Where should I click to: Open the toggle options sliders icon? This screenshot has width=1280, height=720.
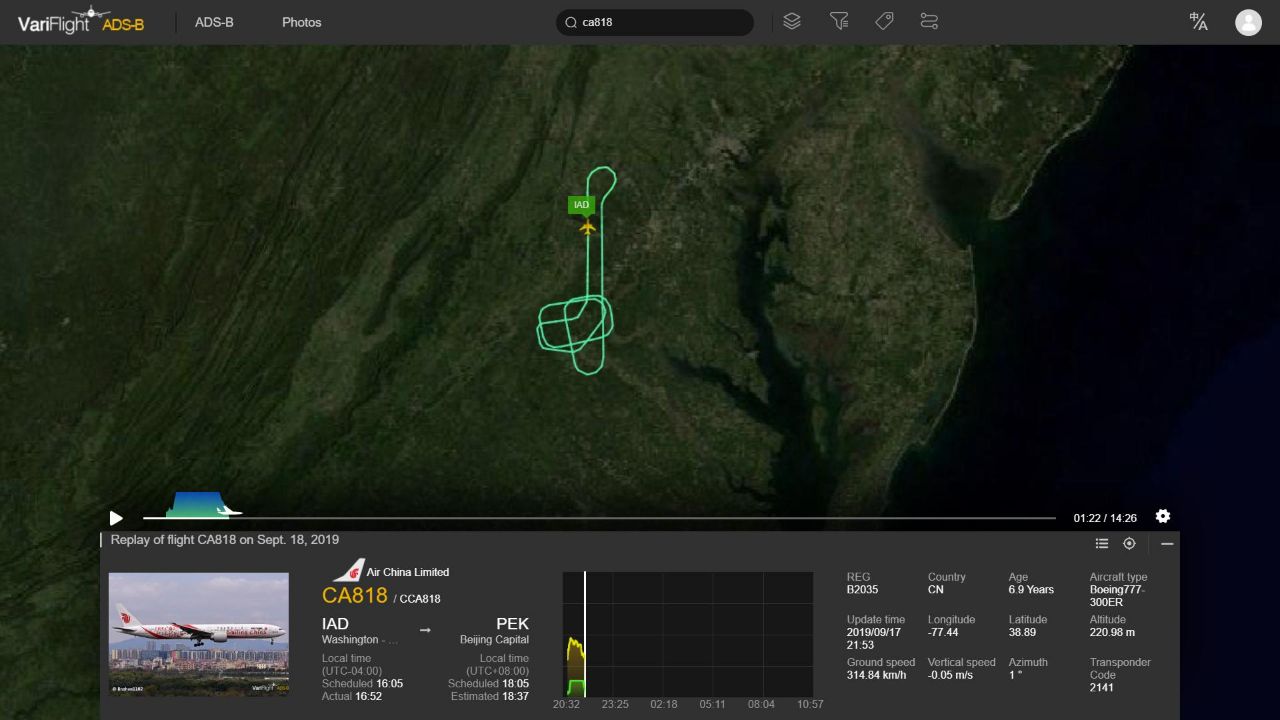[x=929, y=21]
